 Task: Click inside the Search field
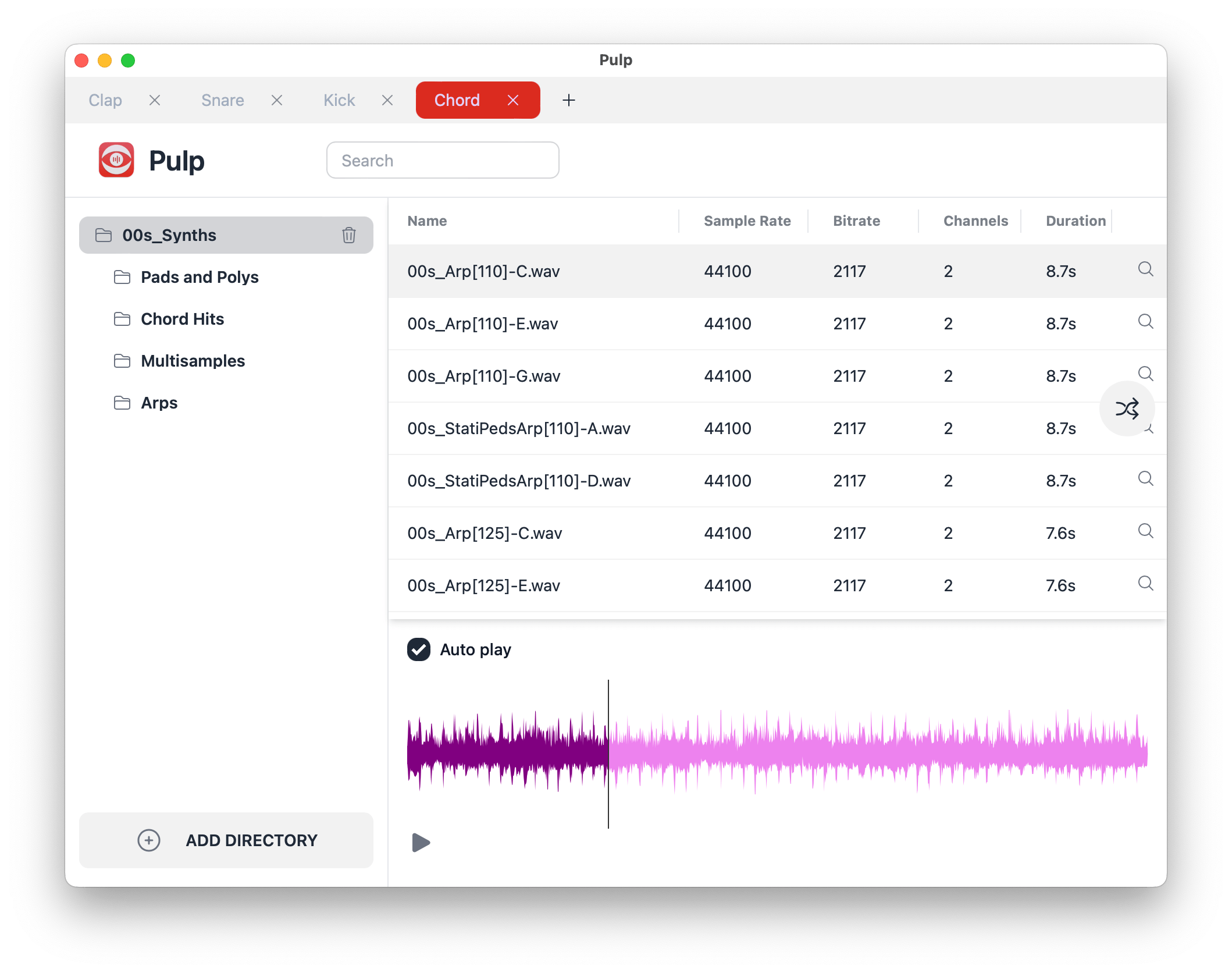point(442,159)
